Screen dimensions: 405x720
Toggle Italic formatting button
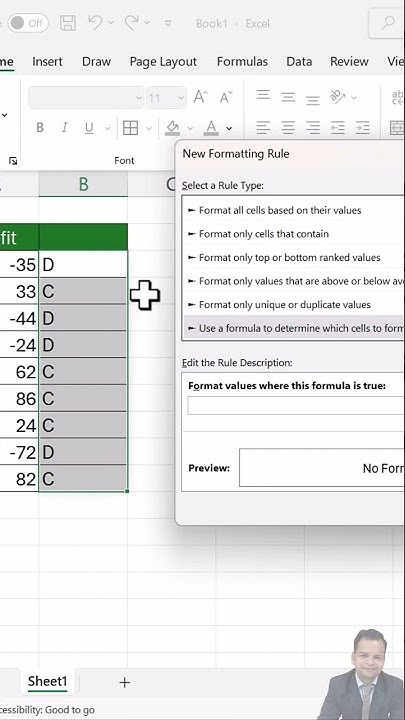point(64,128)
